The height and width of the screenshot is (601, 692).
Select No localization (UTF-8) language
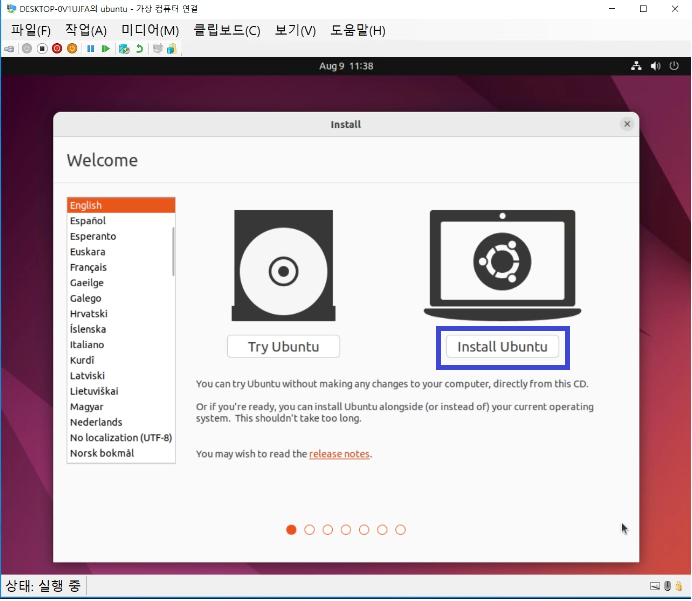point(121,437)
